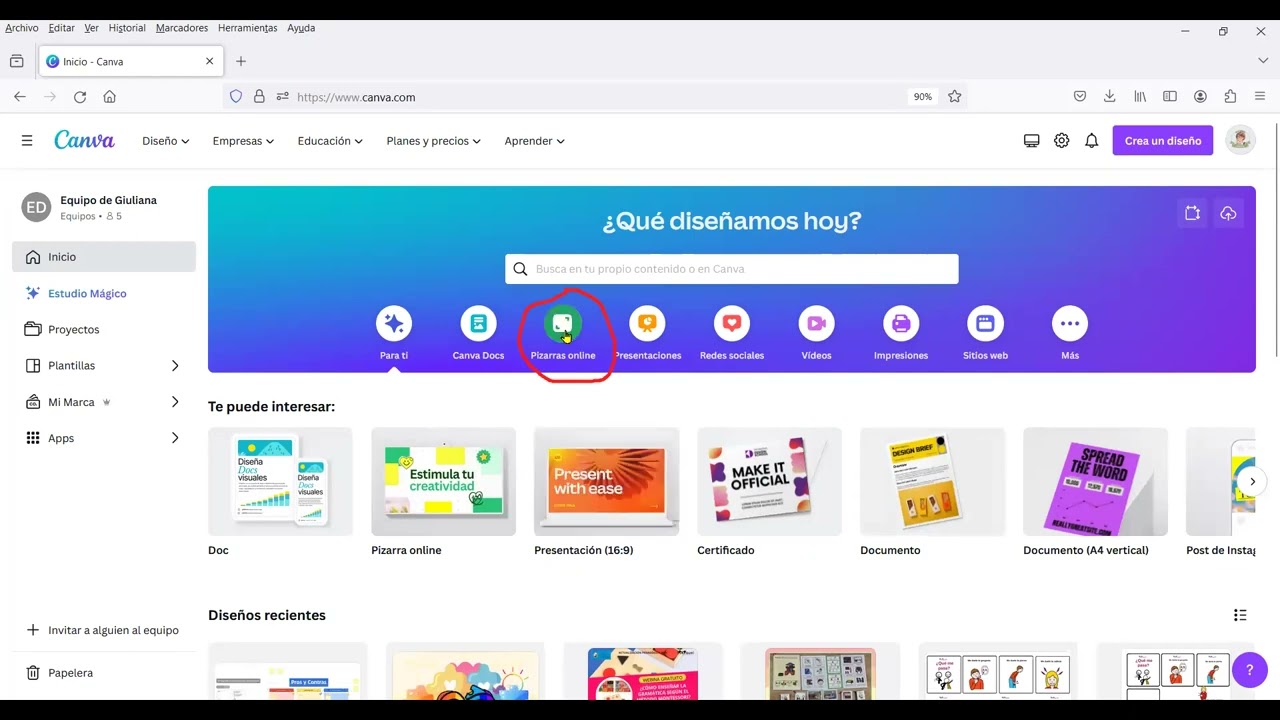Open the Herramientas menu
1280x720 pixels.
[247, 28]
